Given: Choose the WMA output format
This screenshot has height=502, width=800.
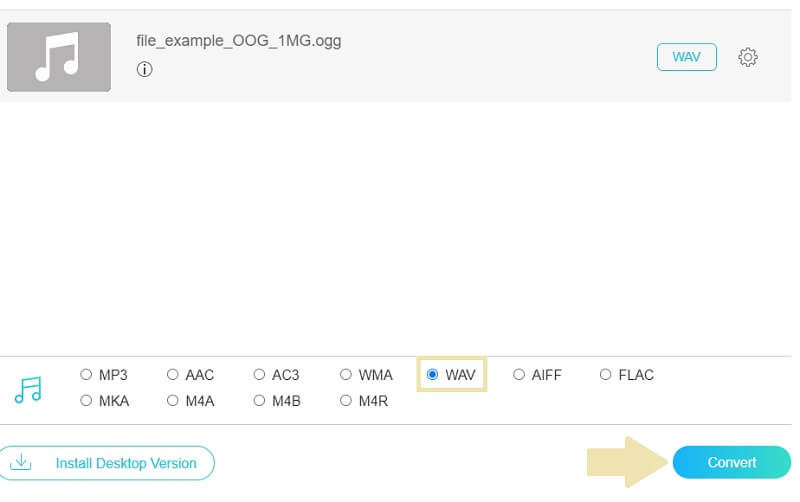Looking at the screenshot, I should (346, 375).
